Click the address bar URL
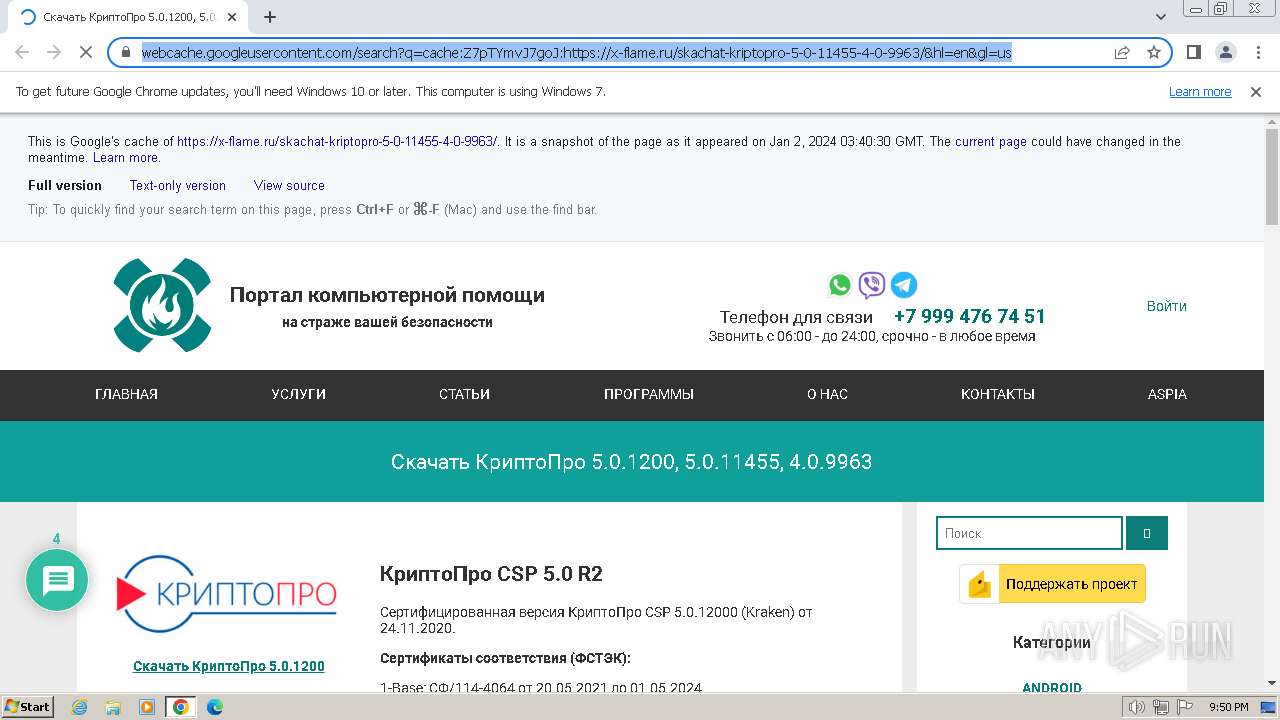Screen dimensions: 1280x720 tap(576, 52)
